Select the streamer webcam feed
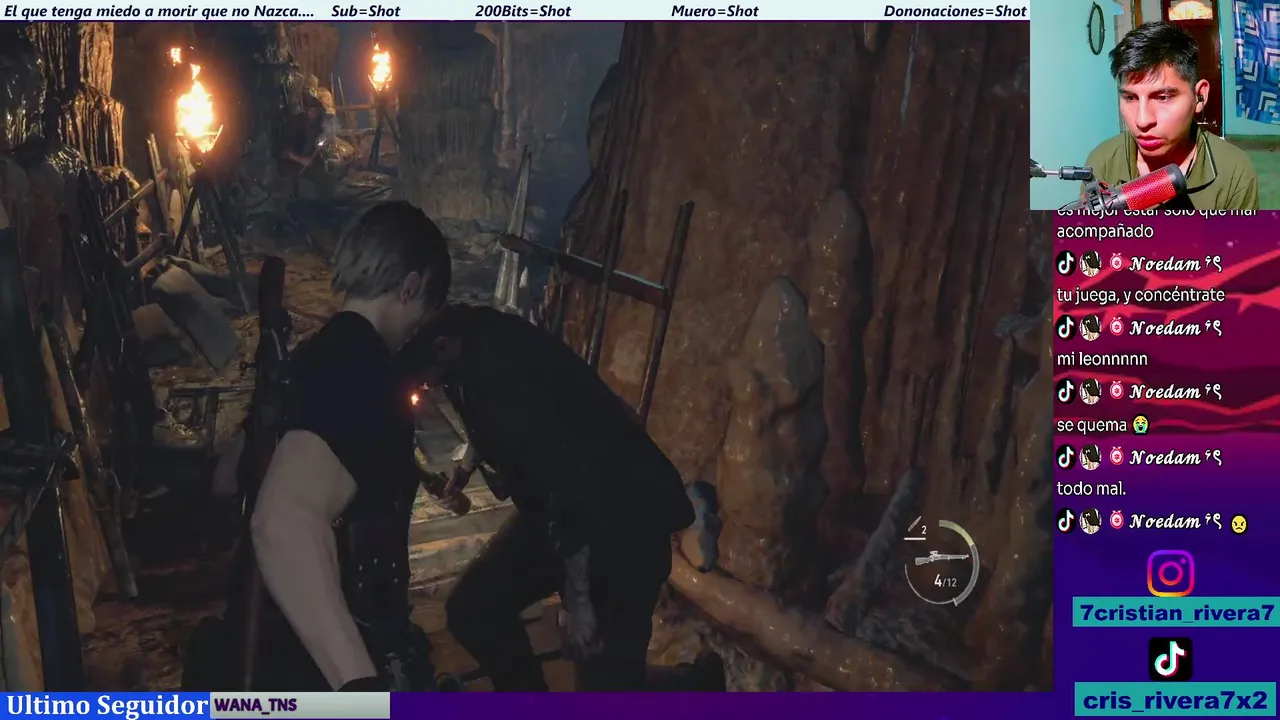The width and height of the screenshot is (1280, 720). point(1155,105)
